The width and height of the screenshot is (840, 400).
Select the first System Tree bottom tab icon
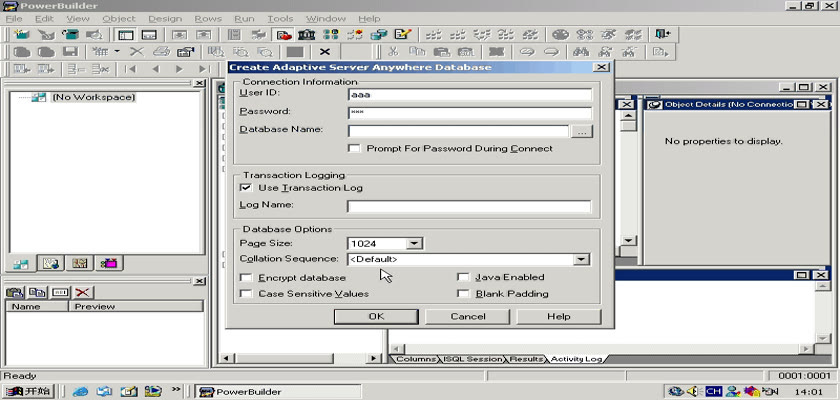coord(21,263)
